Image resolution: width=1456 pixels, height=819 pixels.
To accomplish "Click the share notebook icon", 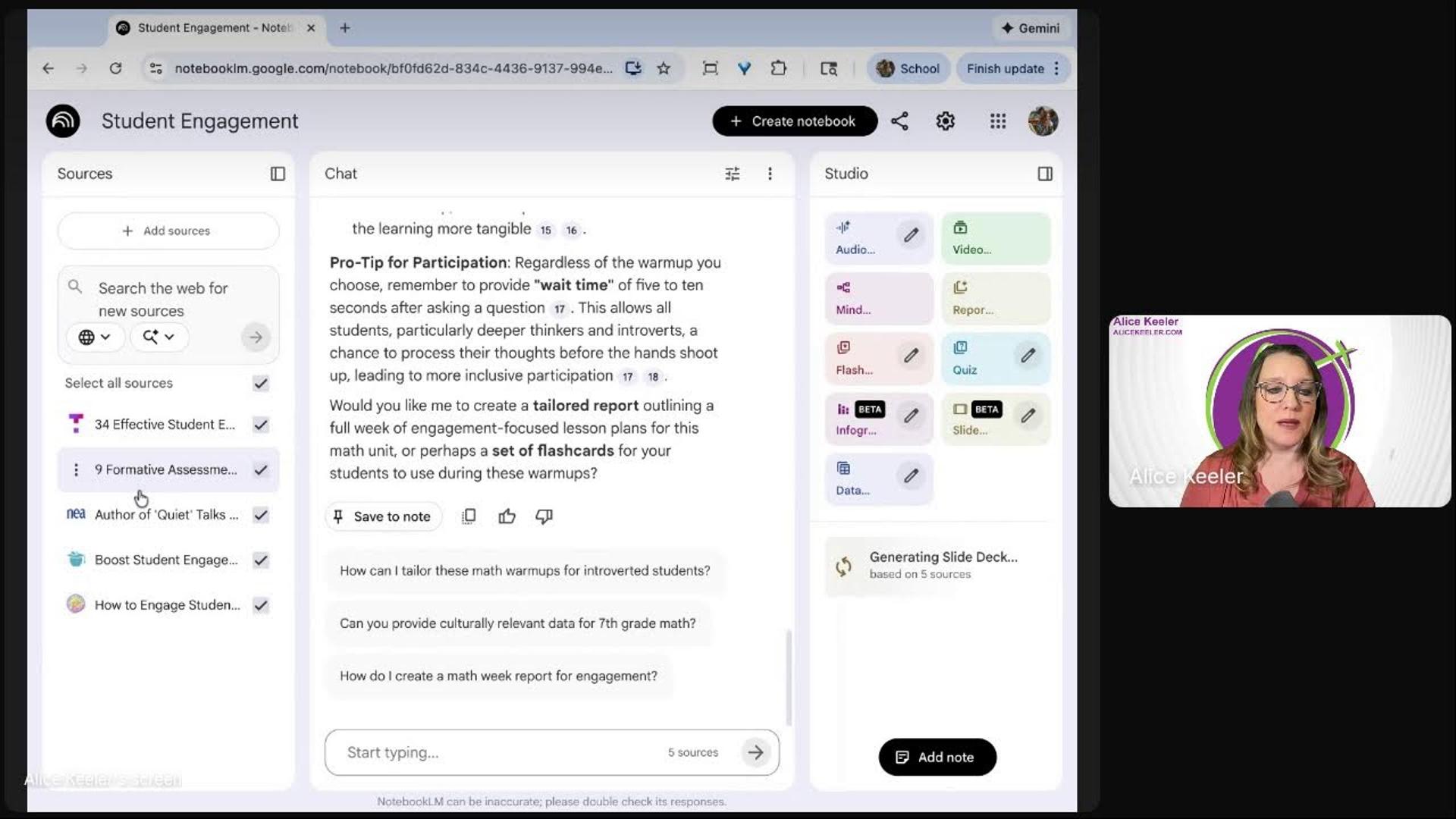I will 899,121.
